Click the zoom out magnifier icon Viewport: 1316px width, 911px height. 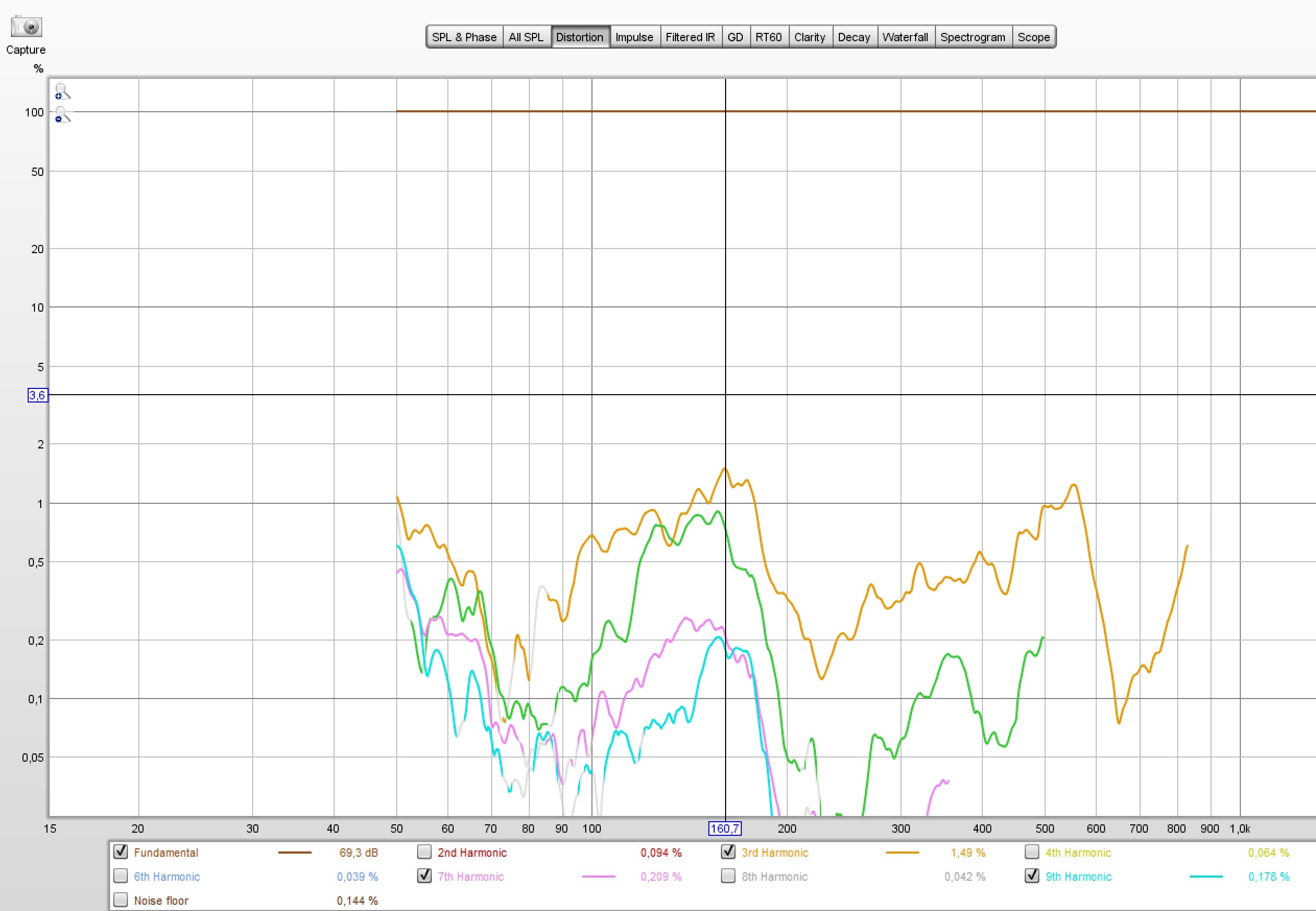tap(62, 115)
